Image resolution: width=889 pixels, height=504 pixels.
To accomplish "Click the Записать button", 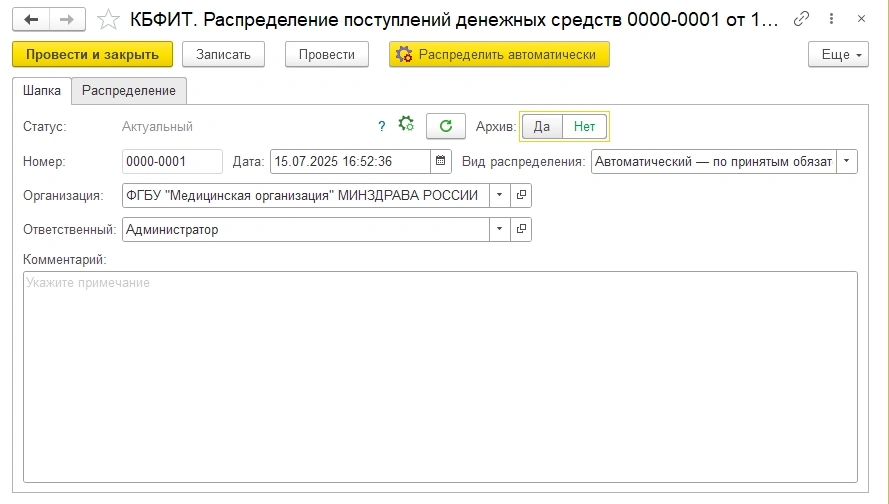I will coord(223,54).
